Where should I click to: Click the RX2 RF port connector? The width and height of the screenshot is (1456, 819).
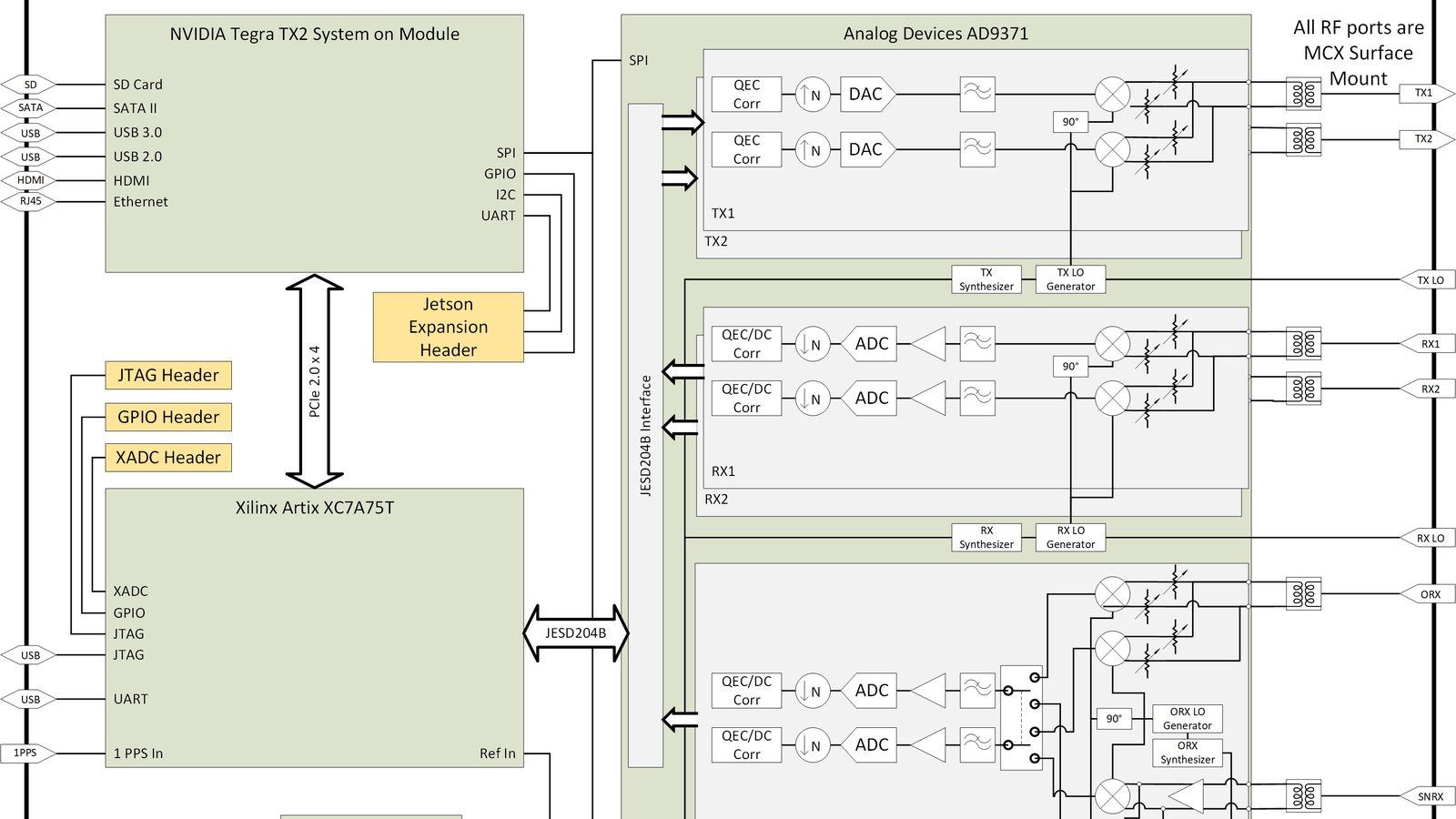[1428, 389]
